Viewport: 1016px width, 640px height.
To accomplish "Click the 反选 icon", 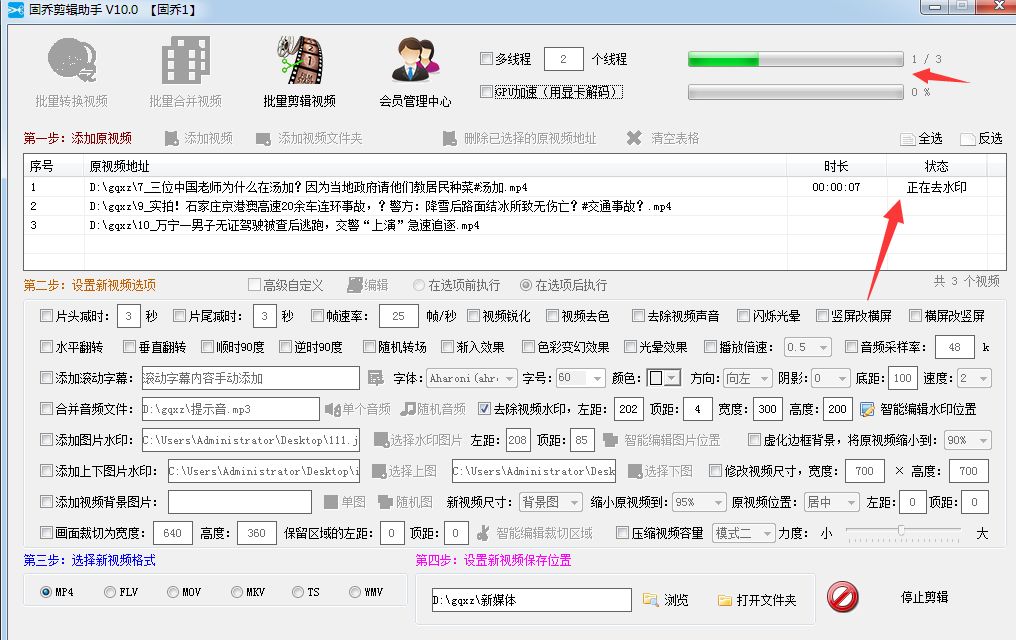I will (x=968, y=139).
